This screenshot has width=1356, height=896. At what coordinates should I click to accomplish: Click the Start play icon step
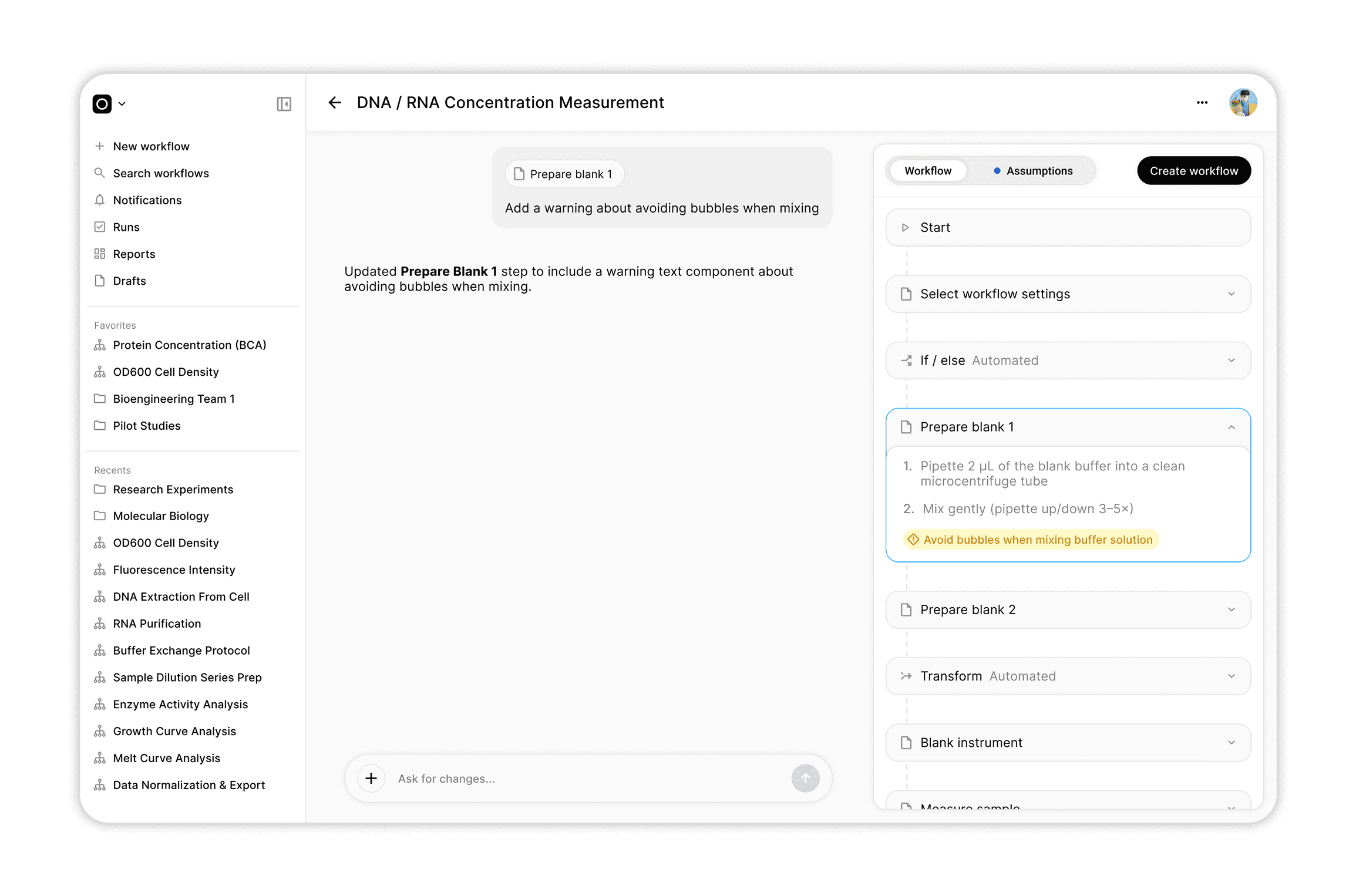[905, 227]
